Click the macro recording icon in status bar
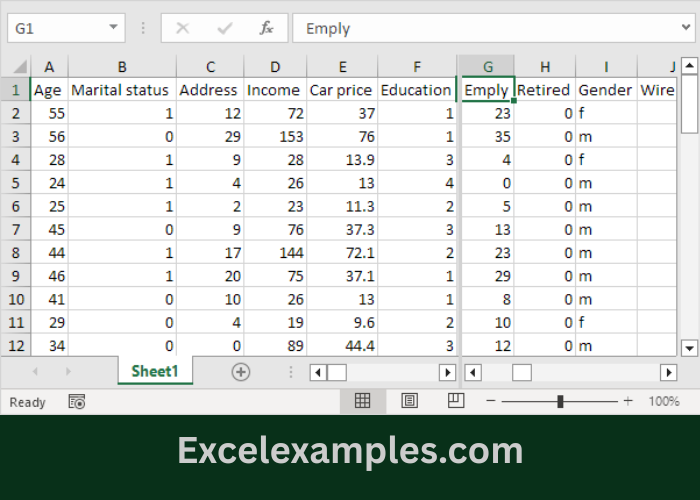Viewport: 700px width, 500px height. [77, 401]
